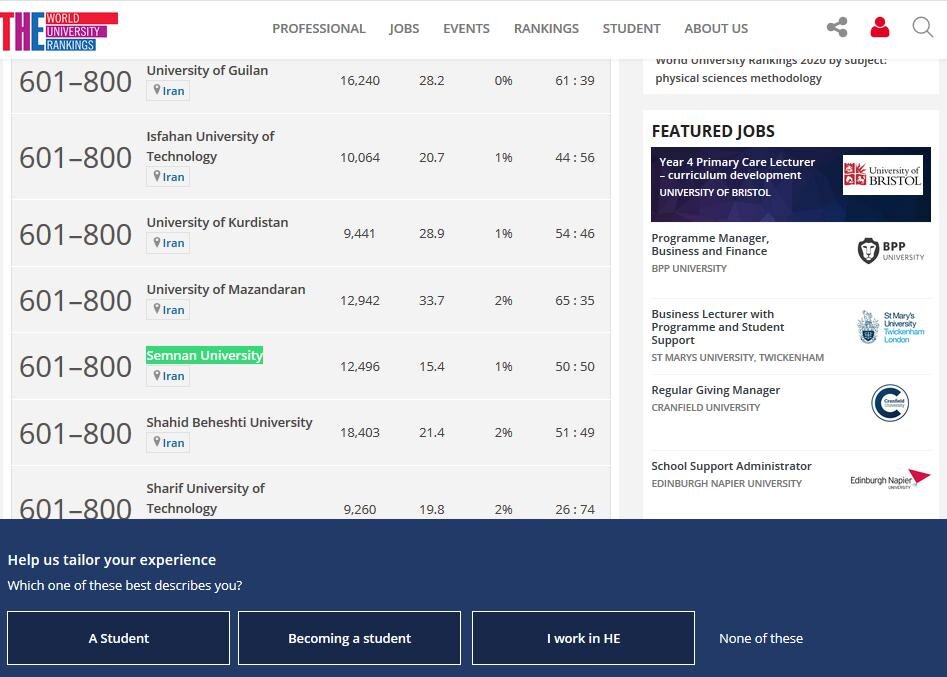Click rank 601–800 beside University of Kurdistan
This screenshot has height=677, width=947.
click(75, 234)
